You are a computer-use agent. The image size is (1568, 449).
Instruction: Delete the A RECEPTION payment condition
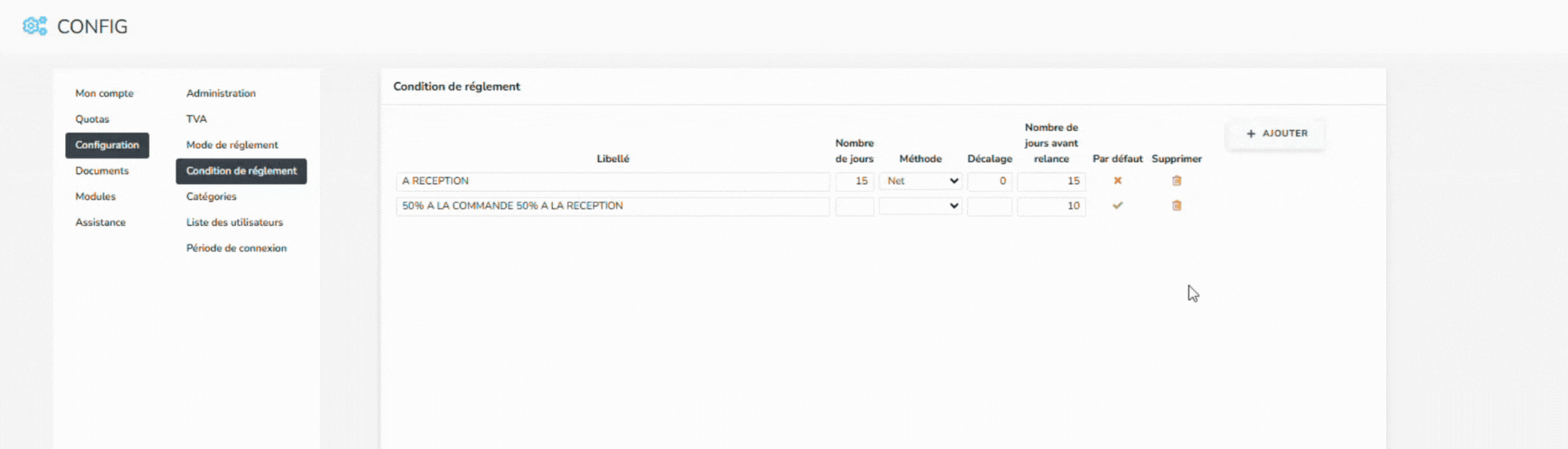coord(1176,181)
